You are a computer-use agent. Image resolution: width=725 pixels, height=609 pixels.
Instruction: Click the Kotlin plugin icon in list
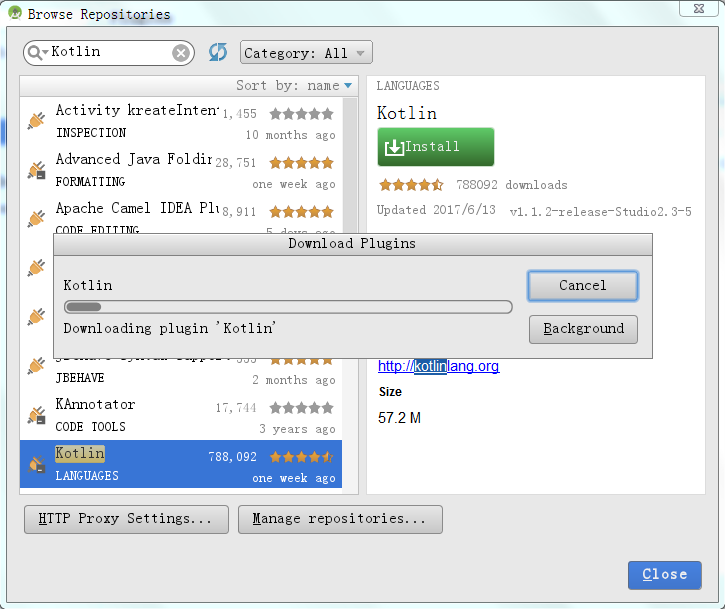point(37,464)
